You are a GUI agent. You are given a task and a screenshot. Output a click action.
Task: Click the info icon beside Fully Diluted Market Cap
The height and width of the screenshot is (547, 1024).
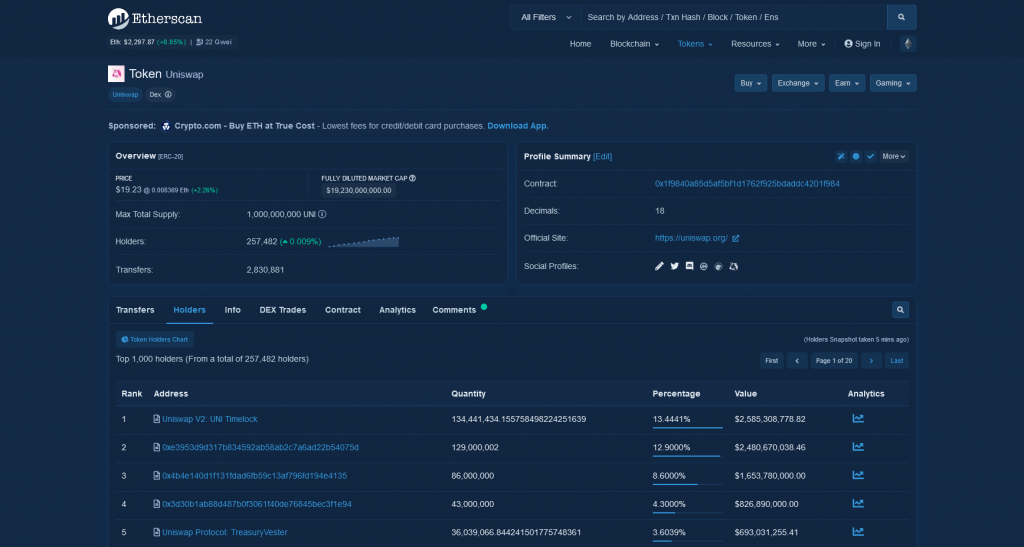[x=412, y=178]
